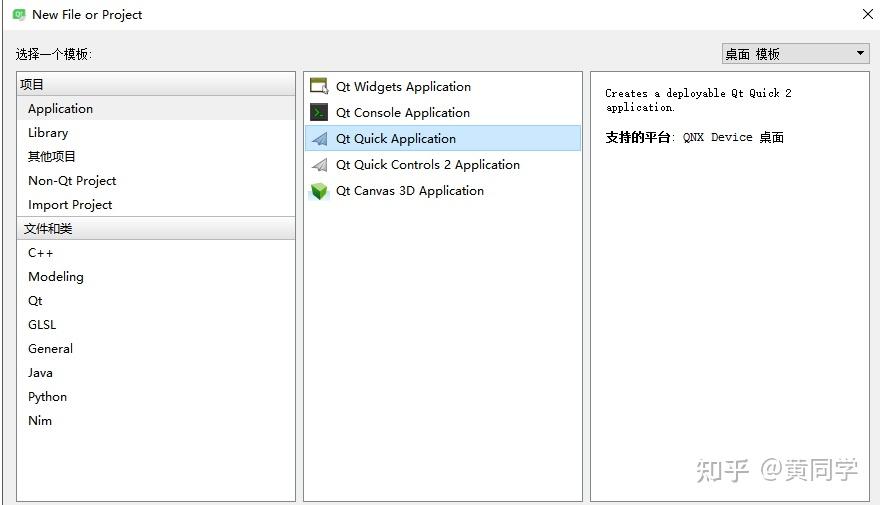Select the Java file category
The height and width of the screenshot is (505, 880).
pyautogui.click(x=155, y=373)
